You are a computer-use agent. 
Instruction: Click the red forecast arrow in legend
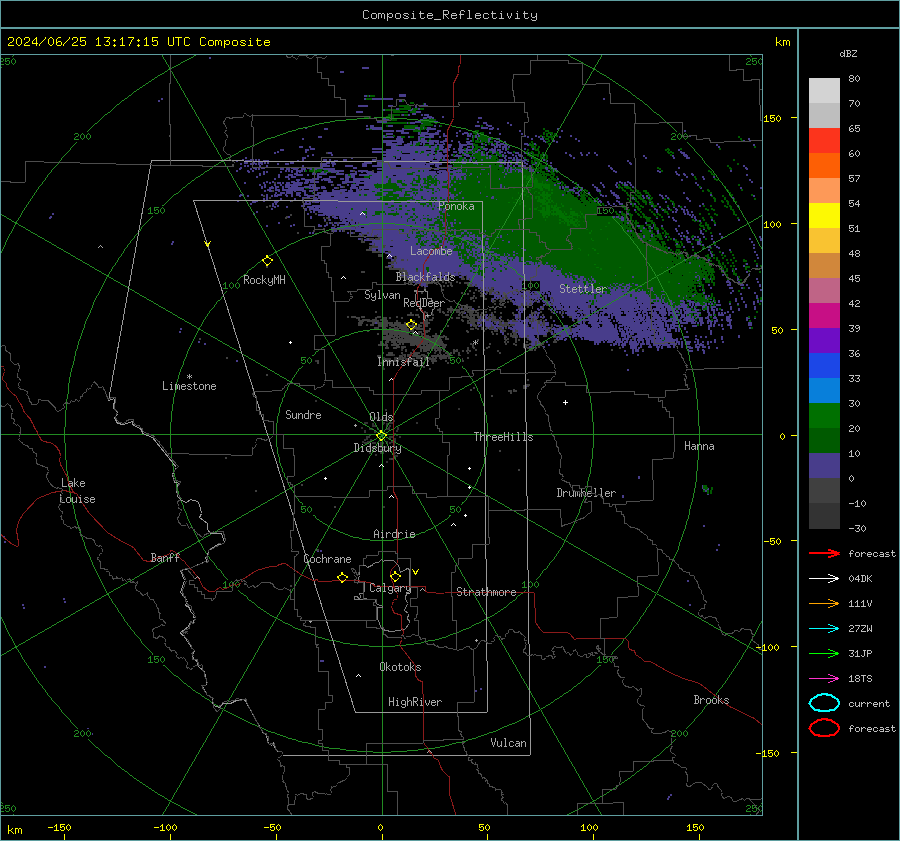pos(824,553)
